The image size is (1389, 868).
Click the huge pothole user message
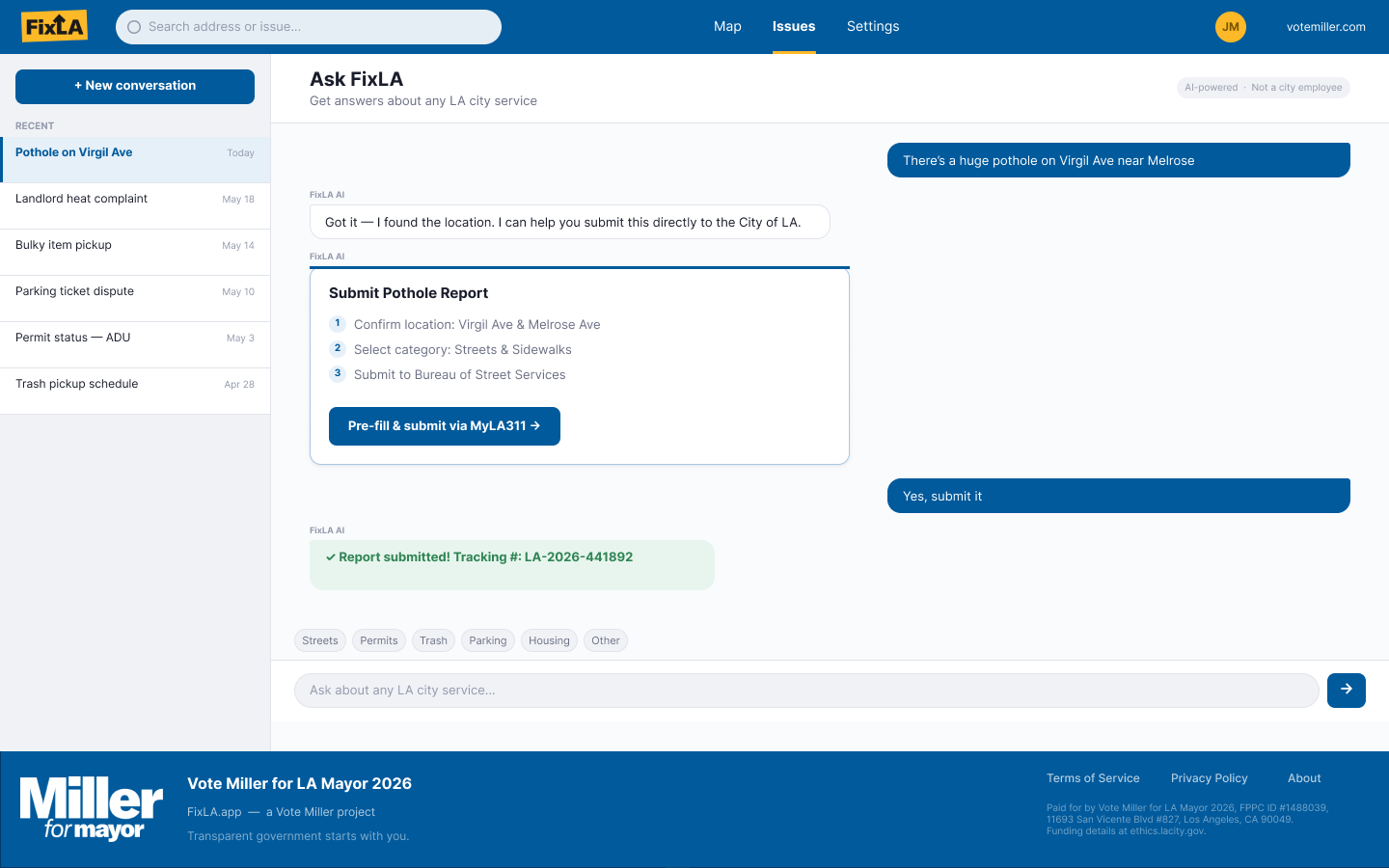tap(1119, 160)
